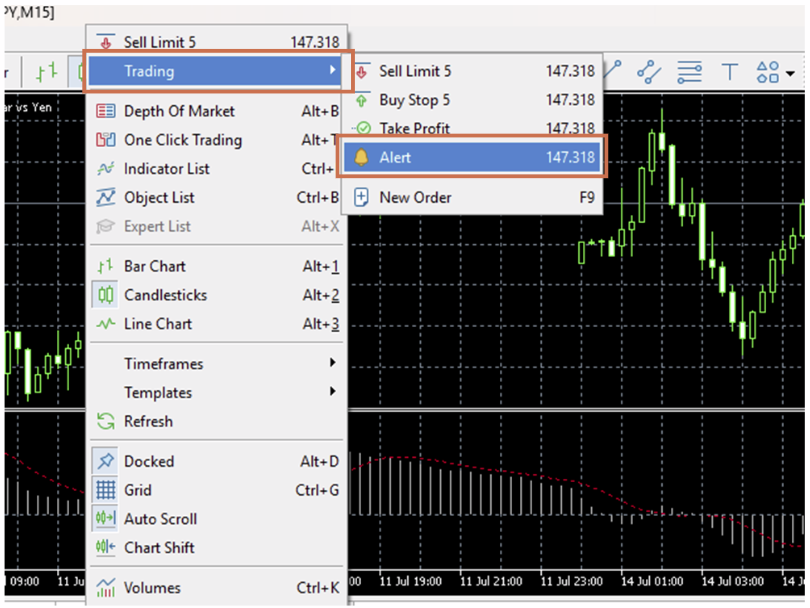Open the shapes tool dropdown arrow

pos(792,73)
